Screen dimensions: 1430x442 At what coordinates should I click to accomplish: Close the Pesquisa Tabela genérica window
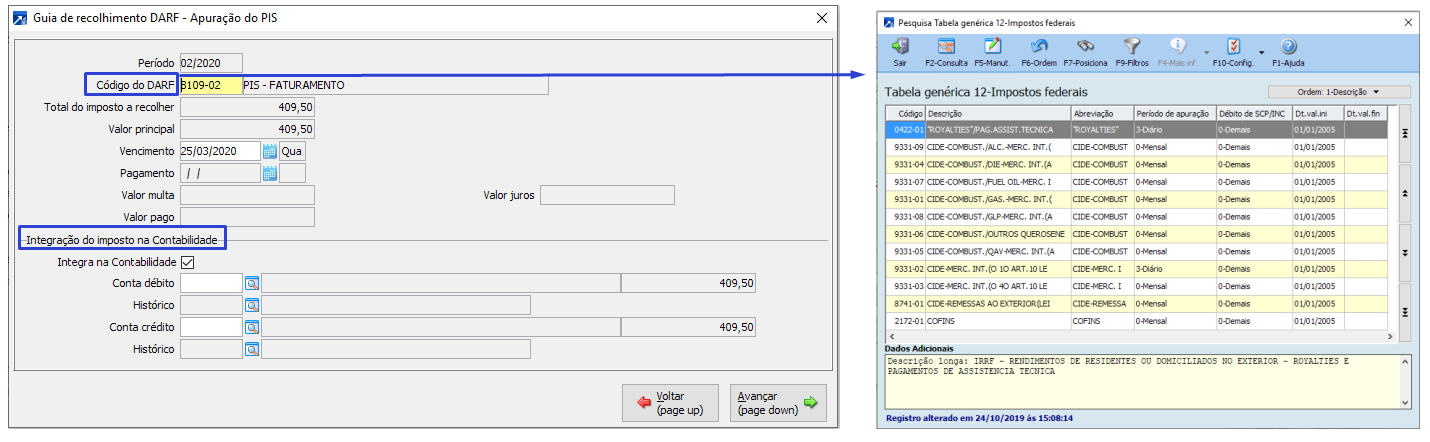pyautogui.click(x=1408, y=22)
